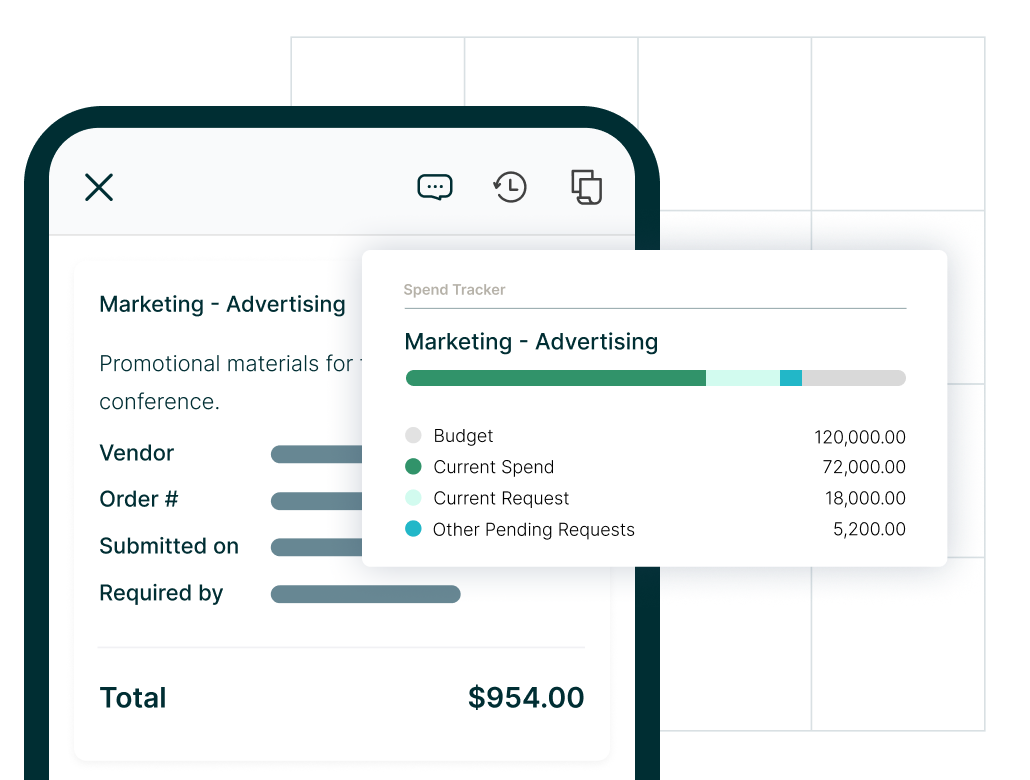Screen dimensions: 1030x780
Task: Click the $954.00 total amount
Action: [526, 698]
